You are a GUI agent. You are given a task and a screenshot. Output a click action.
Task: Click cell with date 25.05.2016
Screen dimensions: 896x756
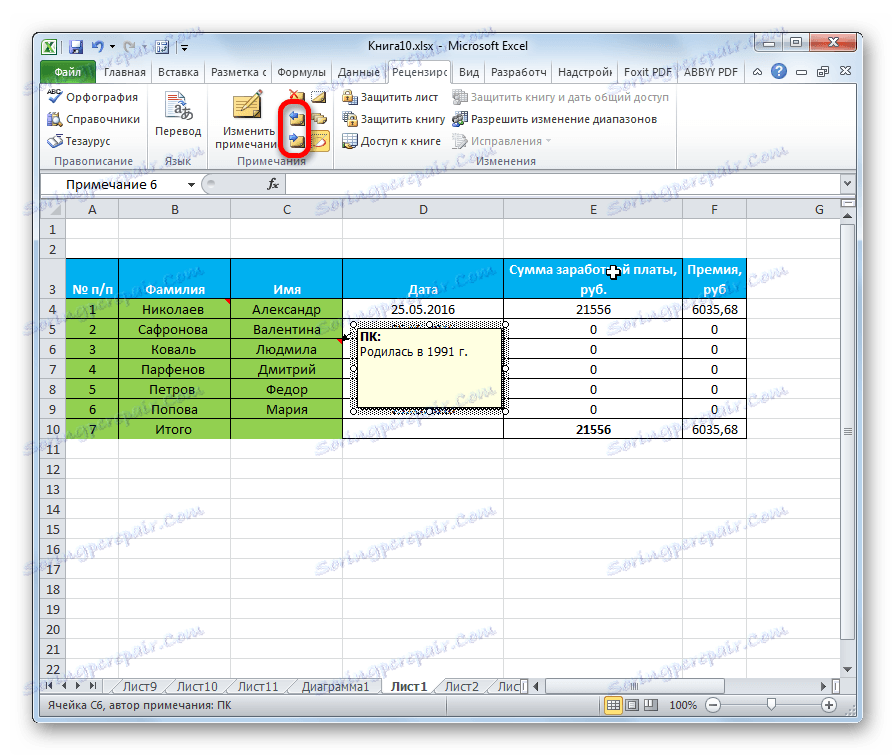pyautogui.click(x=423, y=309)
